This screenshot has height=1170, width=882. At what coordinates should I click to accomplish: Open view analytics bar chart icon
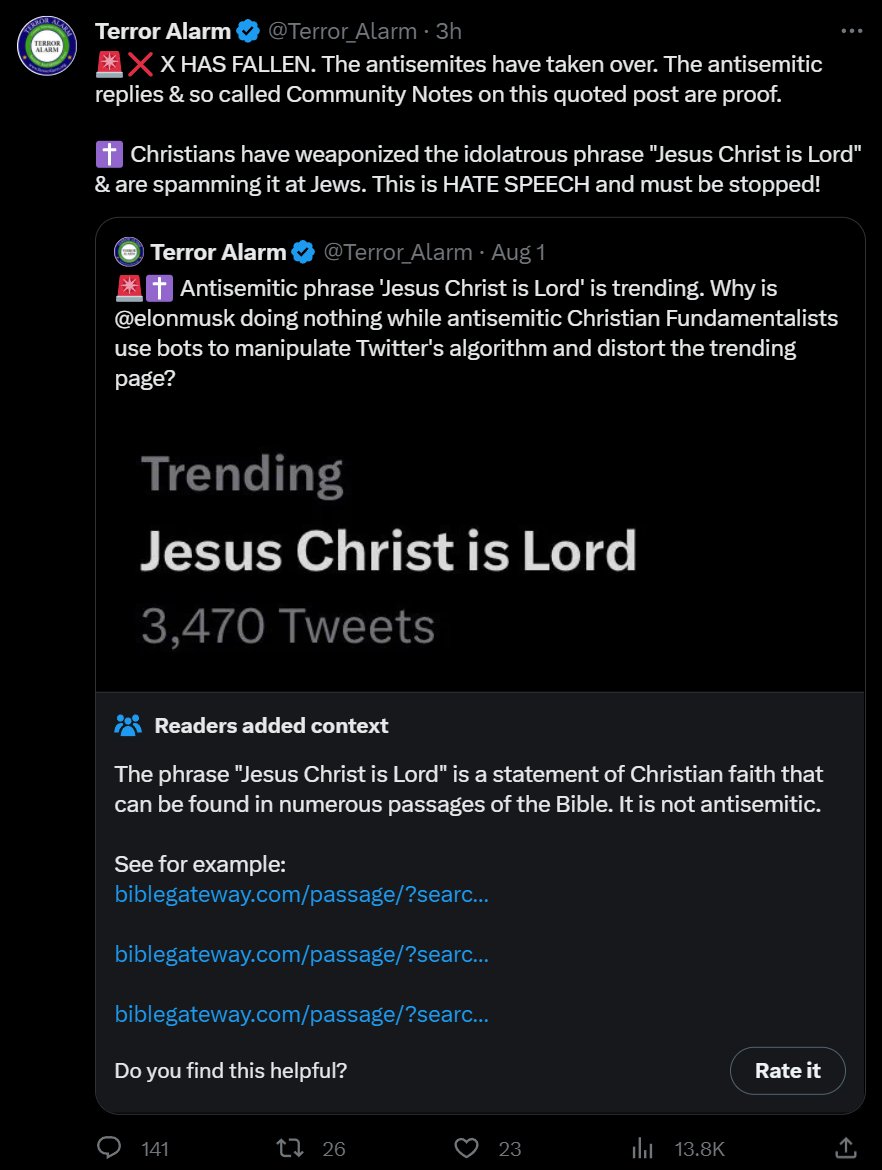point(645,1148)
